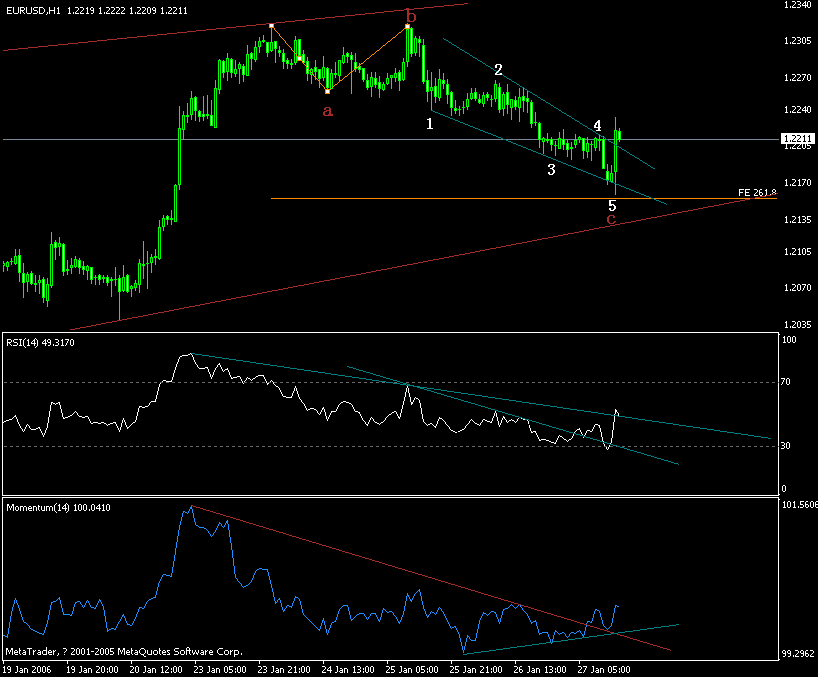
Task: Click the '20 Jan 12:00' time axis label
Action: 156,670
